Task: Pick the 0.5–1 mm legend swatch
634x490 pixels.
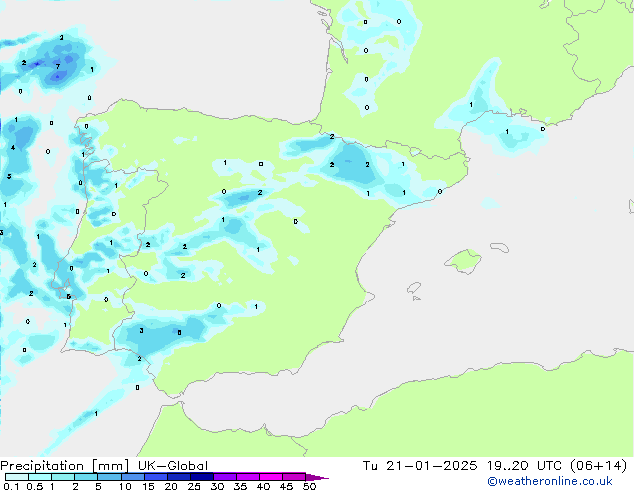Action: click(x=40, y=477)
